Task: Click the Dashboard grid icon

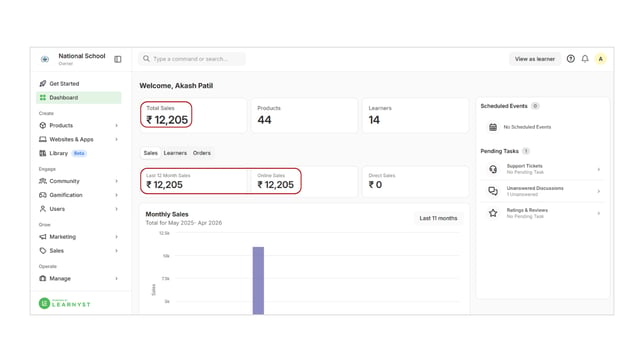Action: 43,97
